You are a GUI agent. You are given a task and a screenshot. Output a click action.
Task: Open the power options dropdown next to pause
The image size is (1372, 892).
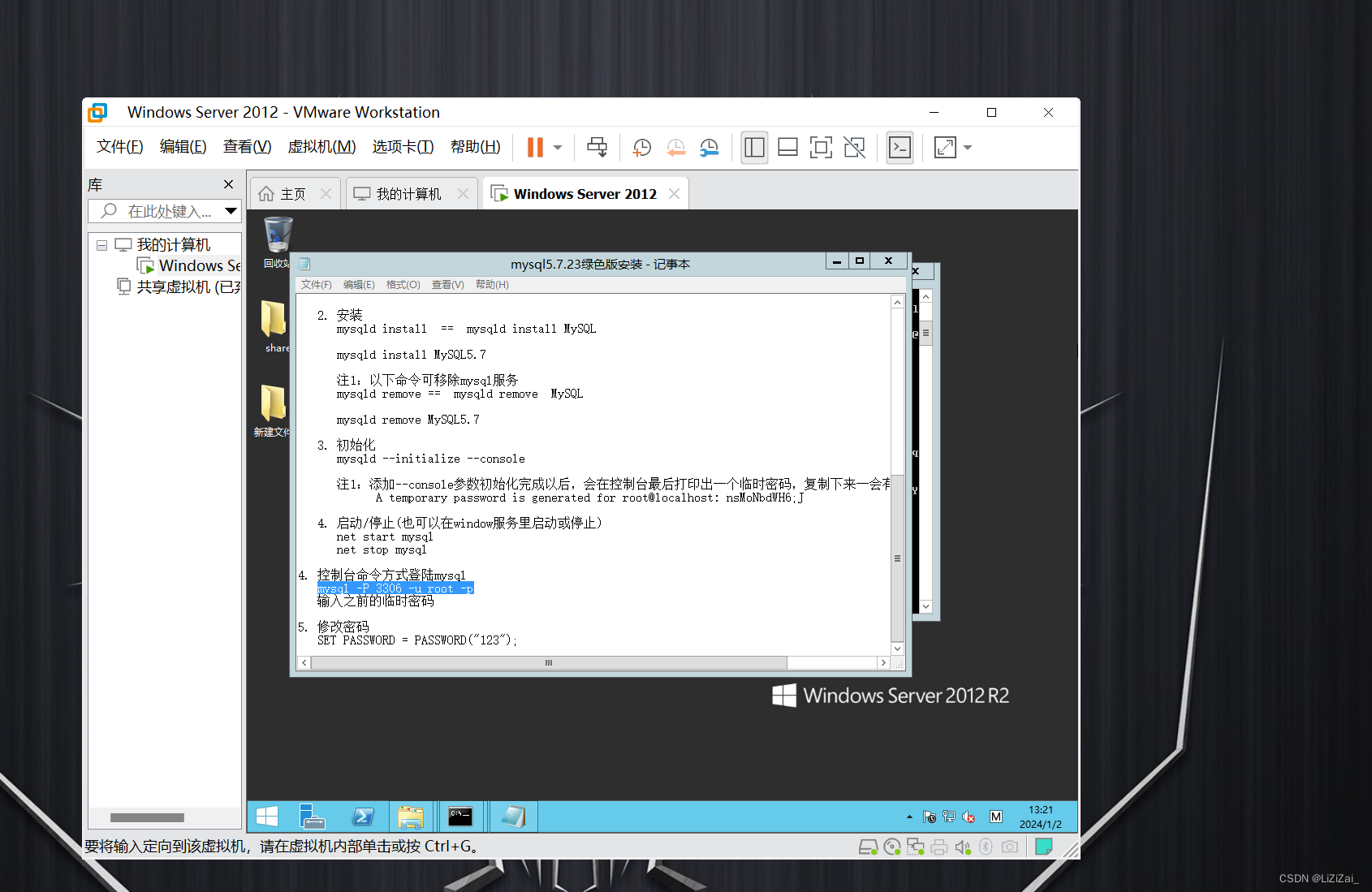pyautogui.click(x=558, y=148)
